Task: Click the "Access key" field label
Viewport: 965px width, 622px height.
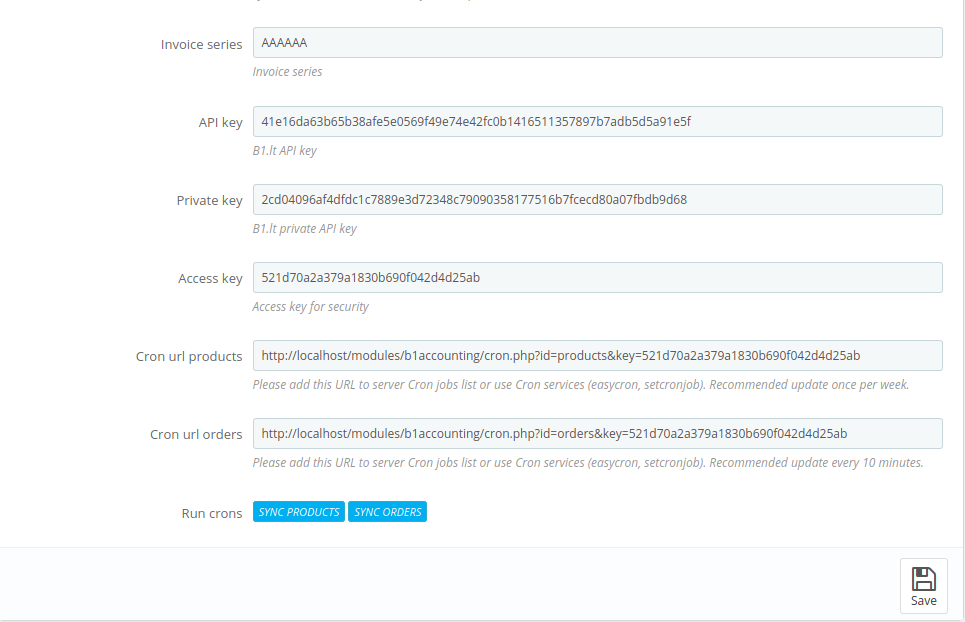Action: (x=210, y=279)
